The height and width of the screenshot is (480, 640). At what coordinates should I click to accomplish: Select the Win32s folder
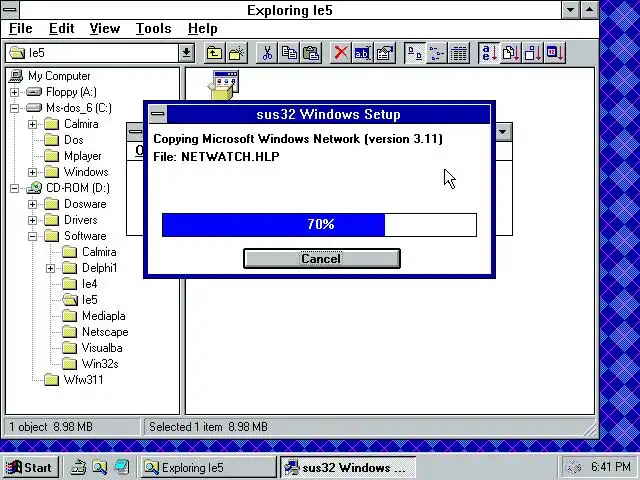pos(90,364)
